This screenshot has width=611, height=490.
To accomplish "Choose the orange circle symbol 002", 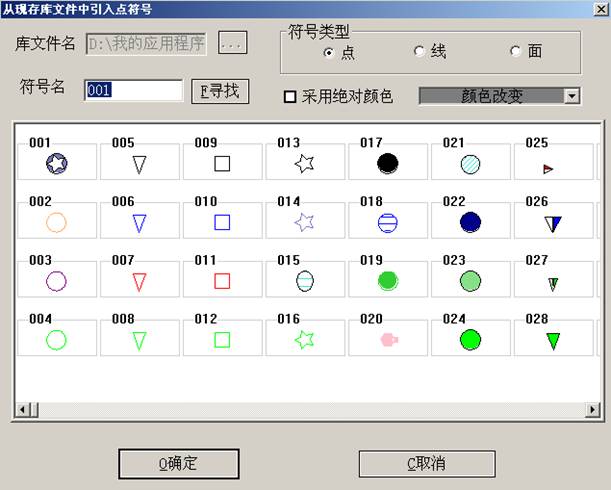I will point(57,222).
